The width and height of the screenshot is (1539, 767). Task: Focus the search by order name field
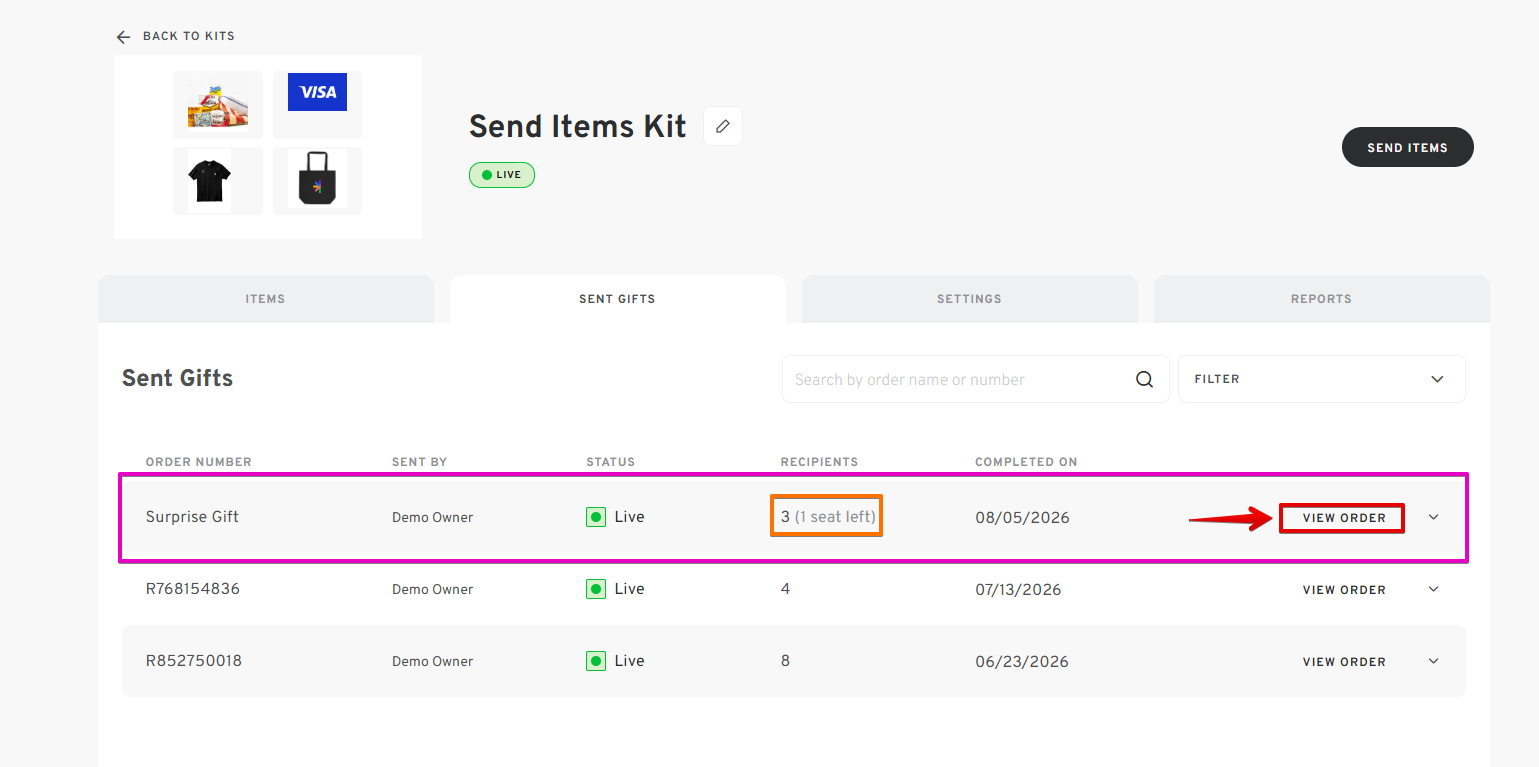[x=960, y=380]
